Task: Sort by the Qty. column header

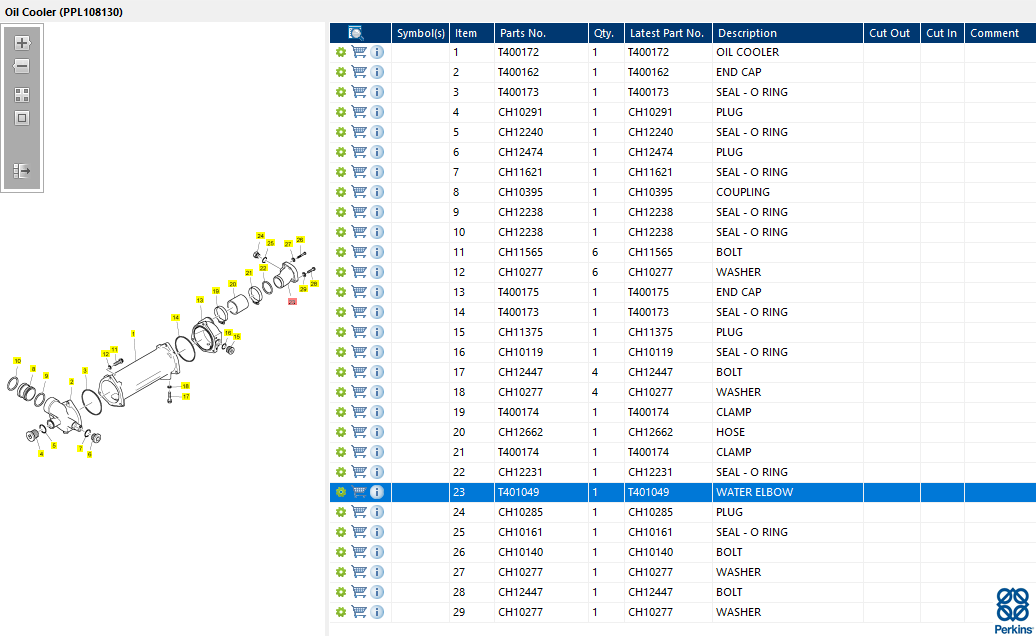Action: (607, 33)
